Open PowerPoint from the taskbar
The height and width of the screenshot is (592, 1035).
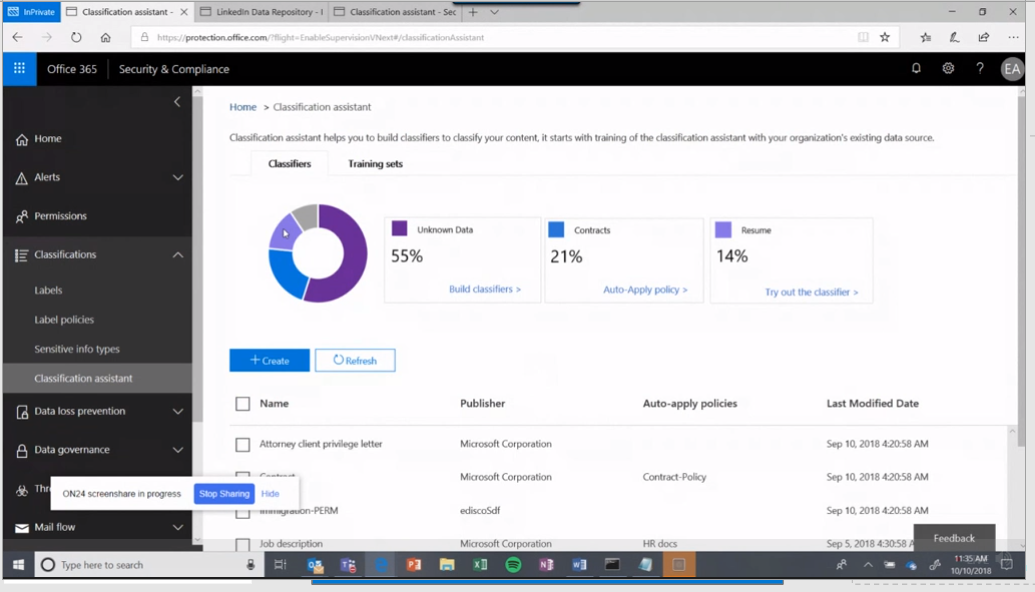[x=414, y=565]
